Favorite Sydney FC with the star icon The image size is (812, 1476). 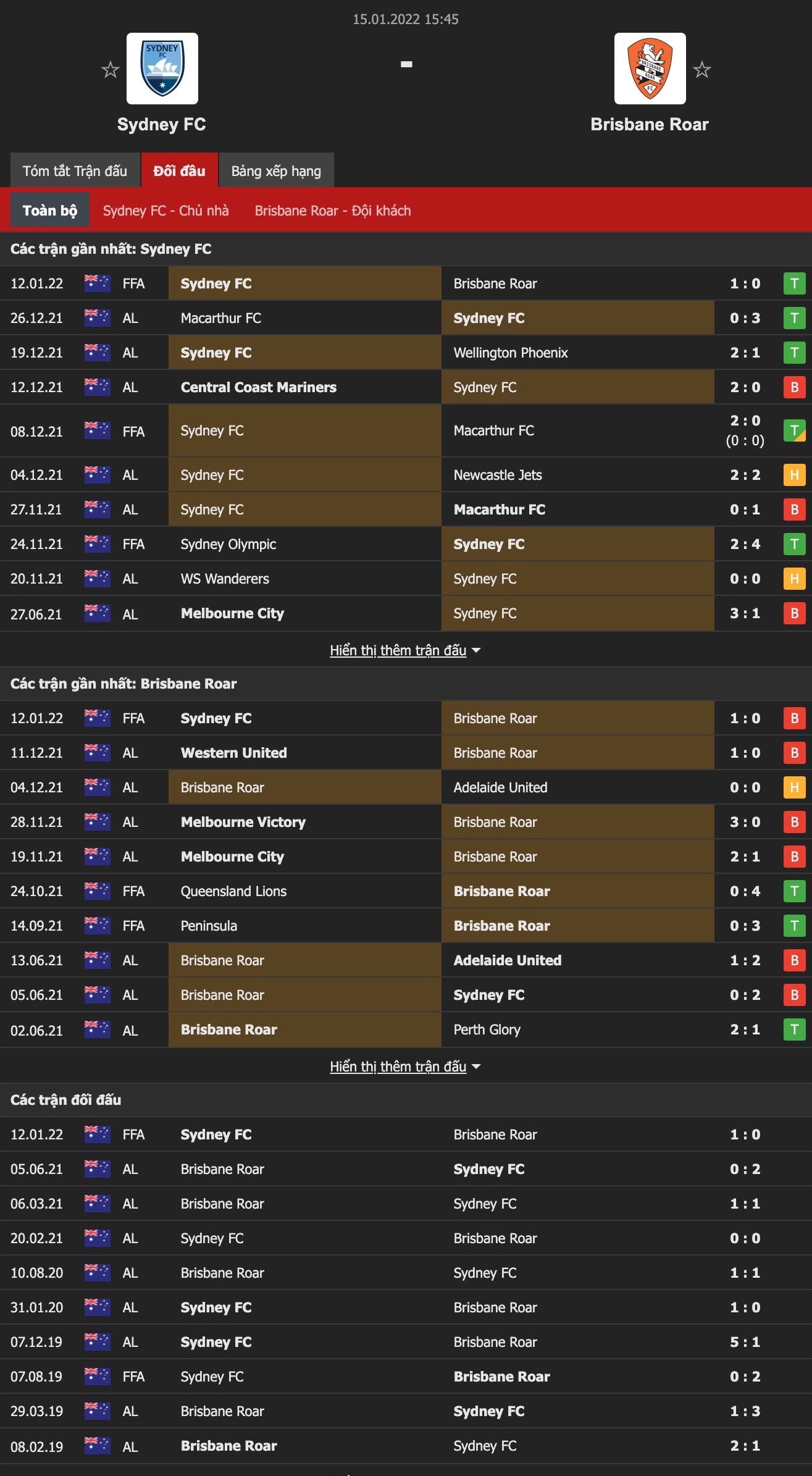coord(110,69)
